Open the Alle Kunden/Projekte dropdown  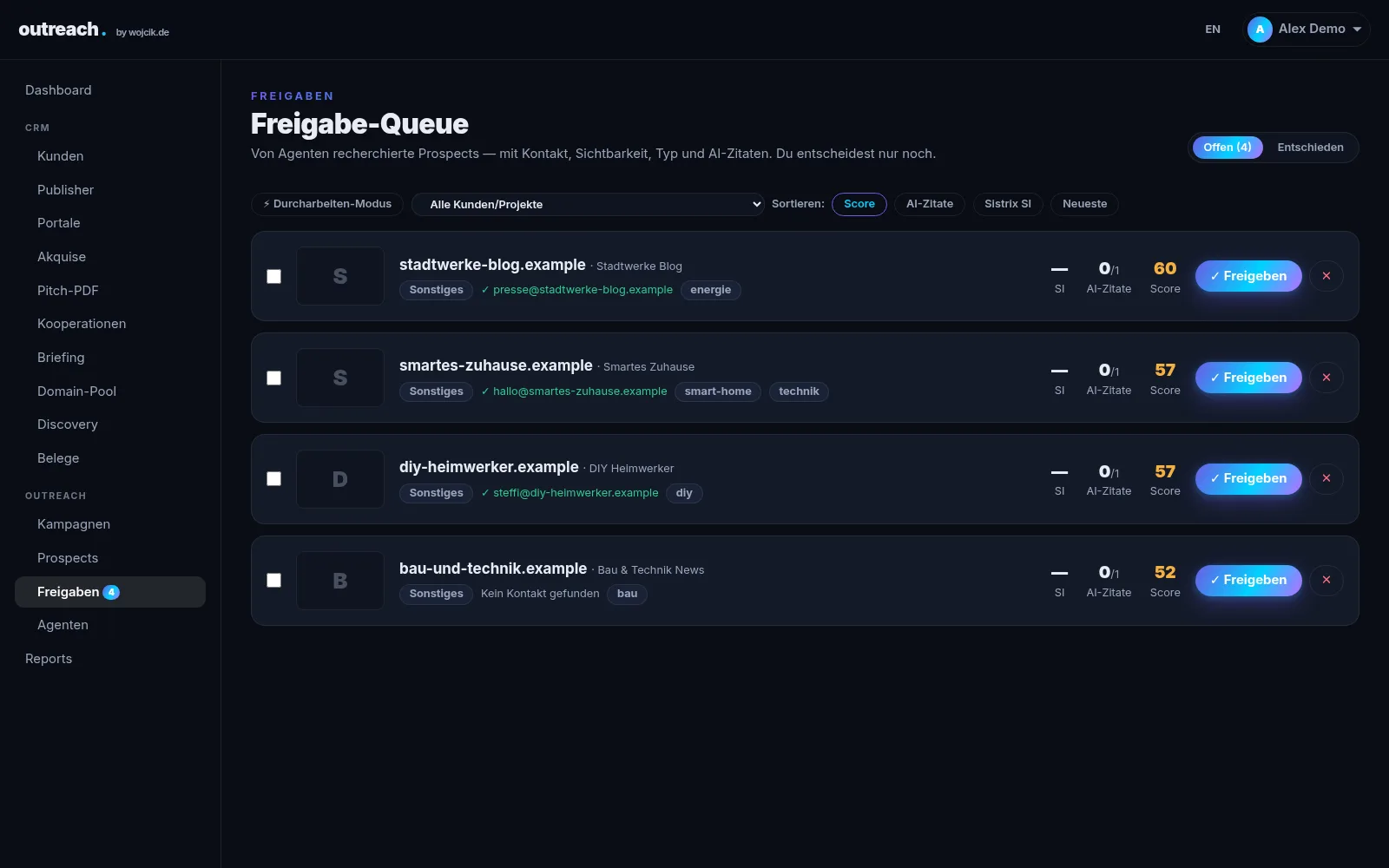coord(588,204)
